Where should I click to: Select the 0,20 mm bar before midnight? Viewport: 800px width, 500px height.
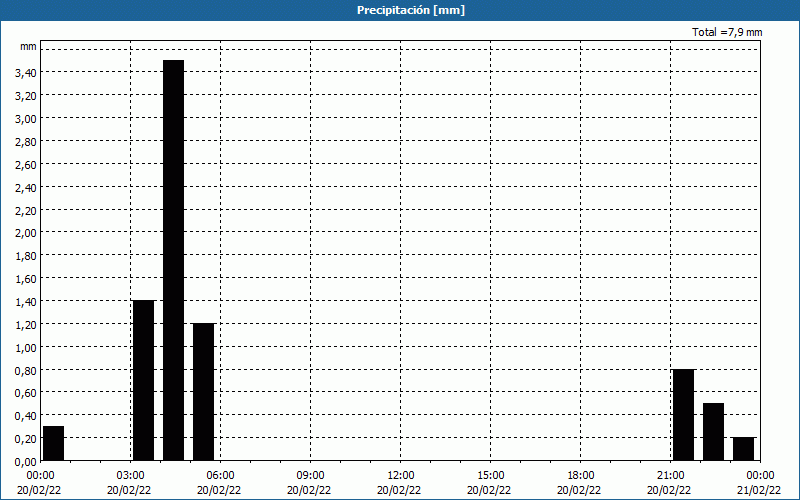pyautogui.click(x=743, y=449)
